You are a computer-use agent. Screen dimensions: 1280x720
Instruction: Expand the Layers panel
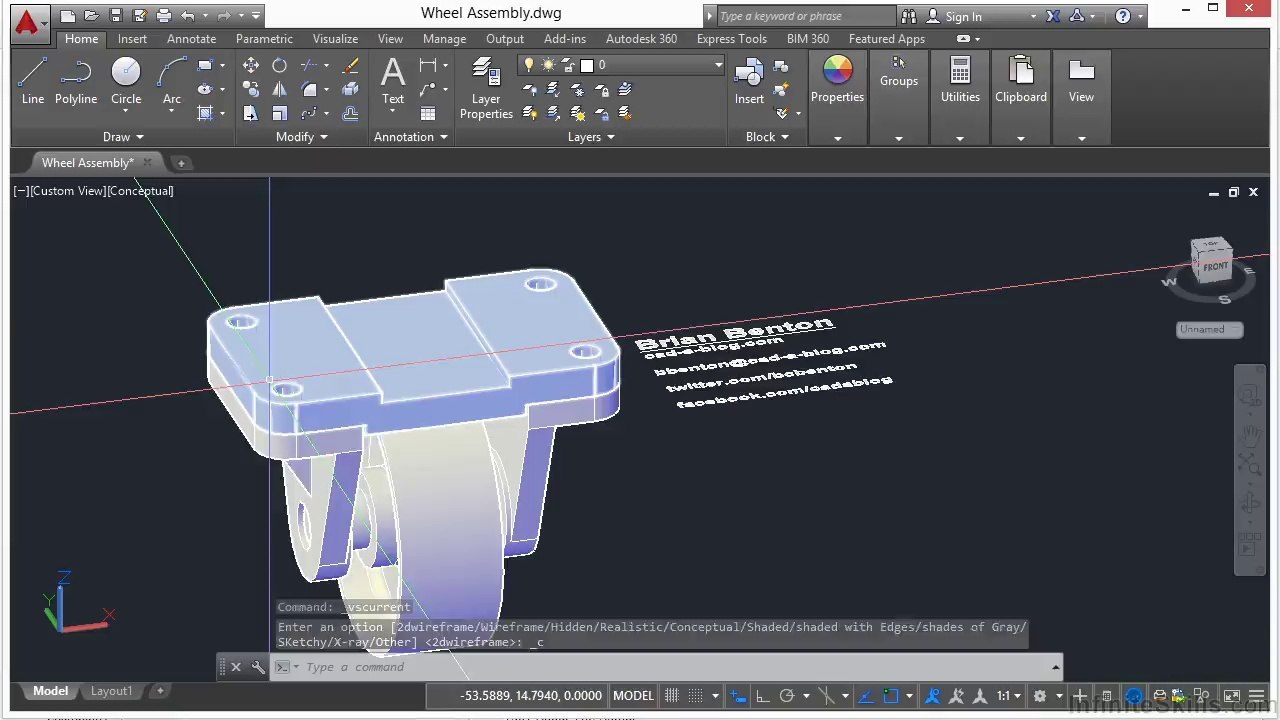[x=591, y=137]
